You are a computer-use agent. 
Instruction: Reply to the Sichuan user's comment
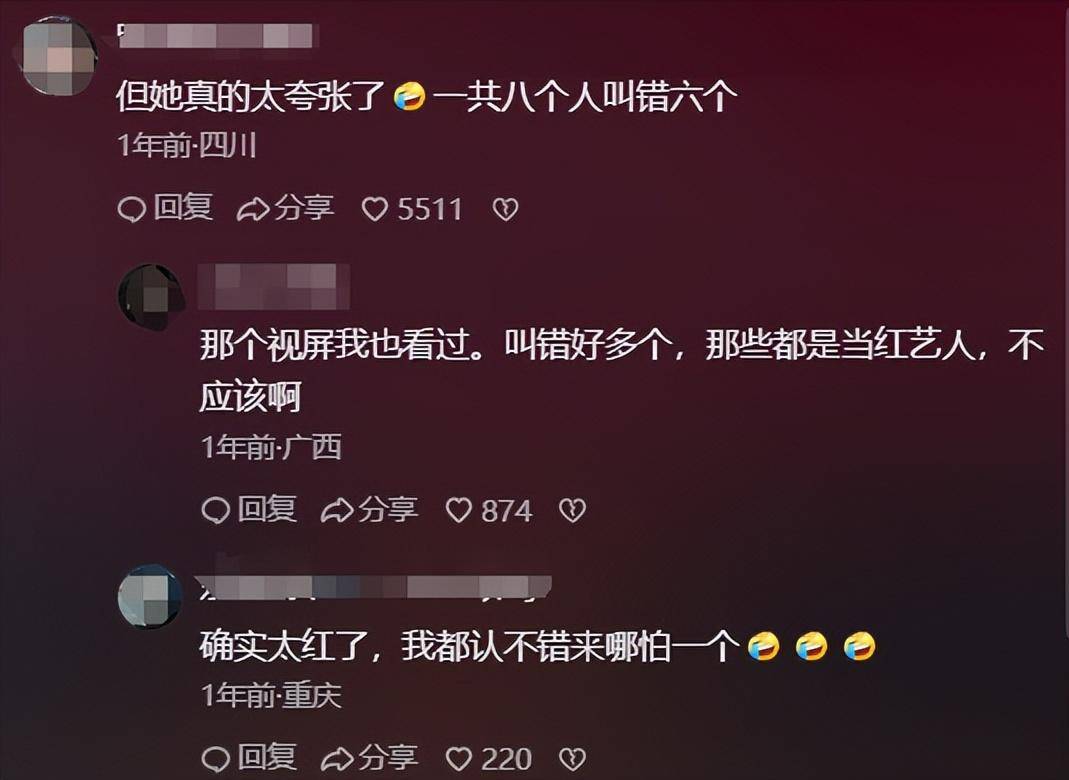coord(166,208)
